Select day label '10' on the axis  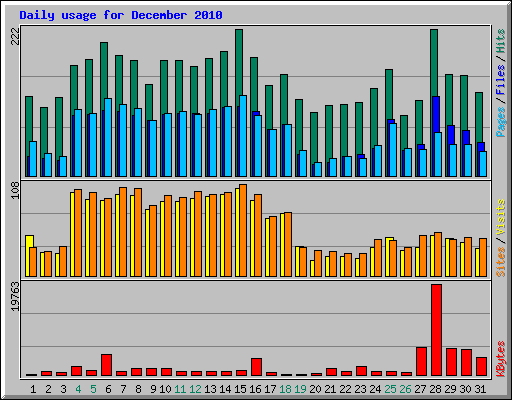(x=165, y=389)
